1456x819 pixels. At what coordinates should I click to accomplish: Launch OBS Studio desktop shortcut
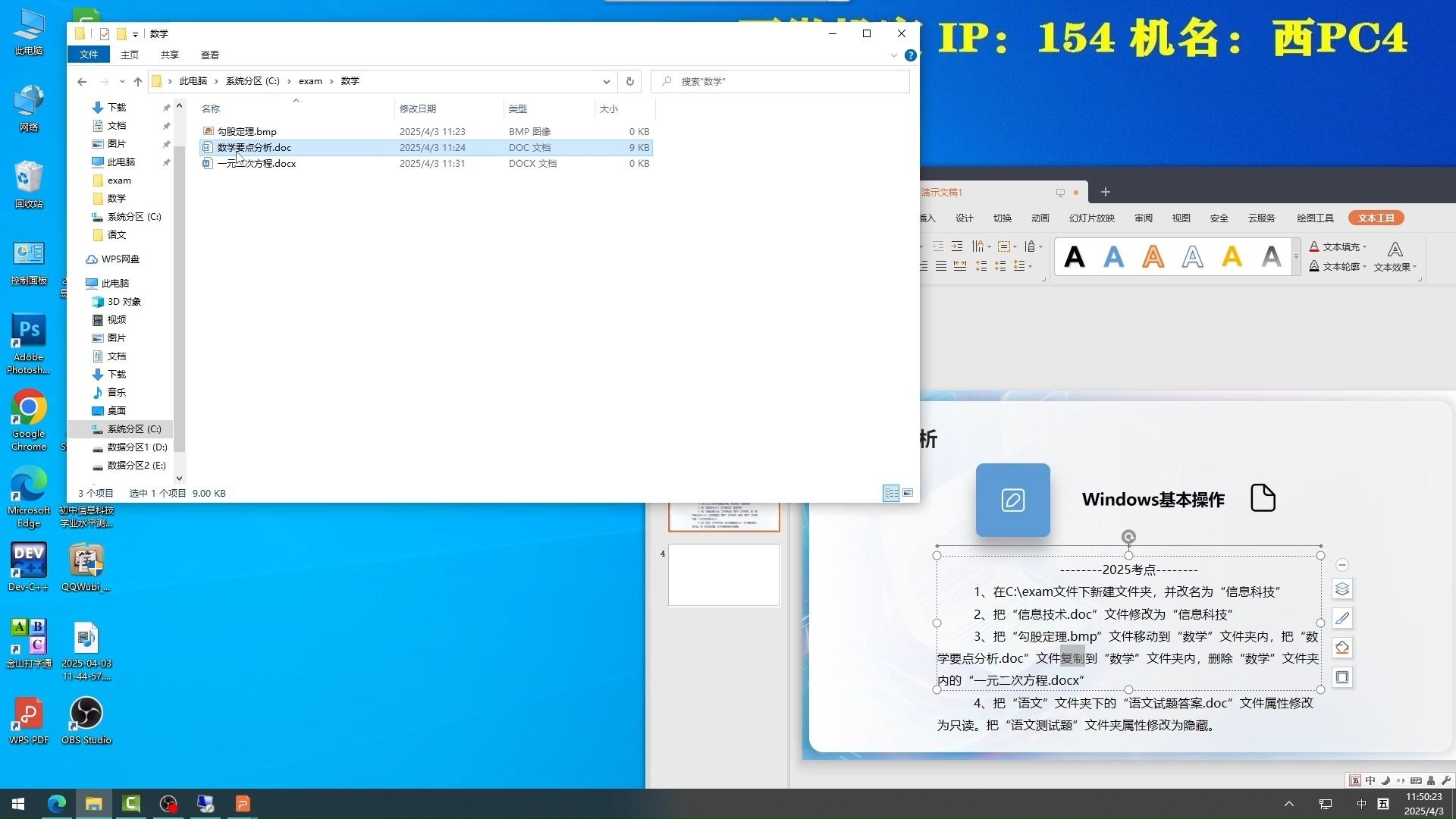[x=86, y=720]
